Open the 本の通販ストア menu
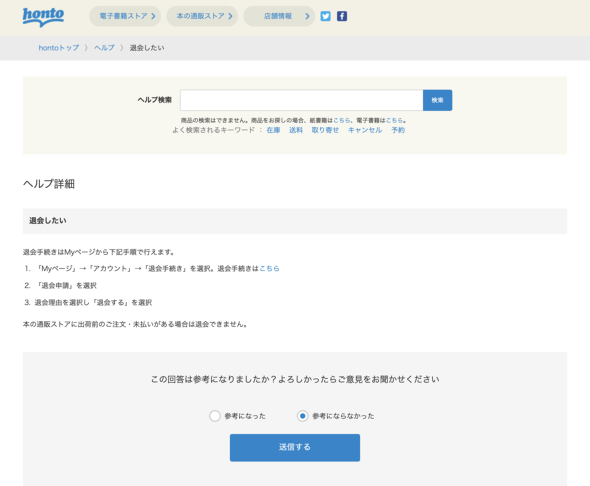Screen dimensions: 590x486 pos(202,16)
